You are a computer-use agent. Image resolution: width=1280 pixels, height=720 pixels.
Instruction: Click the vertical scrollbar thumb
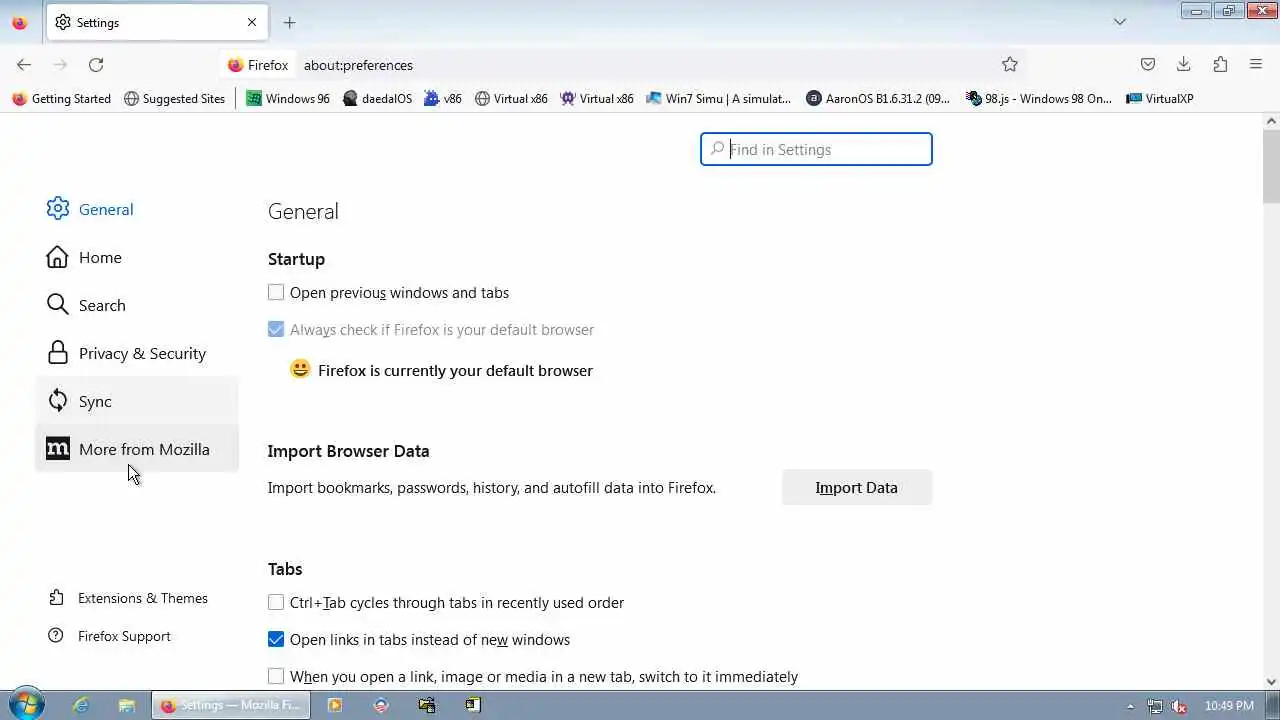[1271, 165]
